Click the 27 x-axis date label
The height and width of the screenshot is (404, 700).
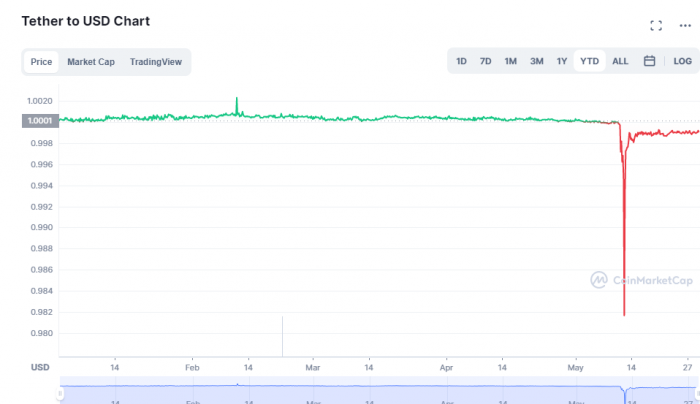[x=688, y=367]
